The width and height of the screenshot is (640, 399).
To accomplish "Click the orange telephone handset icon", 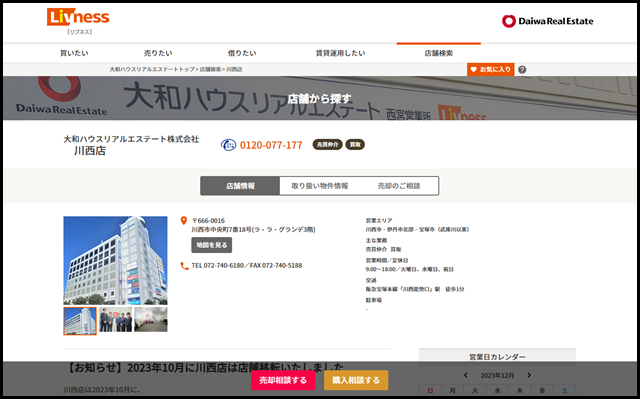I will point(184,266).
